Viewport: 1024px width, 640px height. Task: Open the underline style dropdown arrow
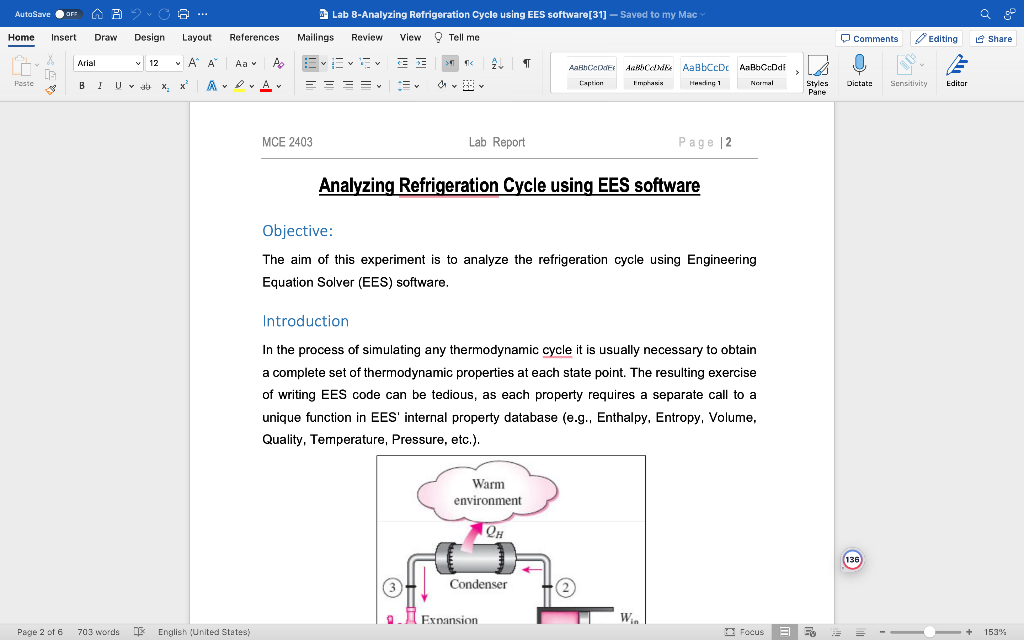tap(131, 86)
